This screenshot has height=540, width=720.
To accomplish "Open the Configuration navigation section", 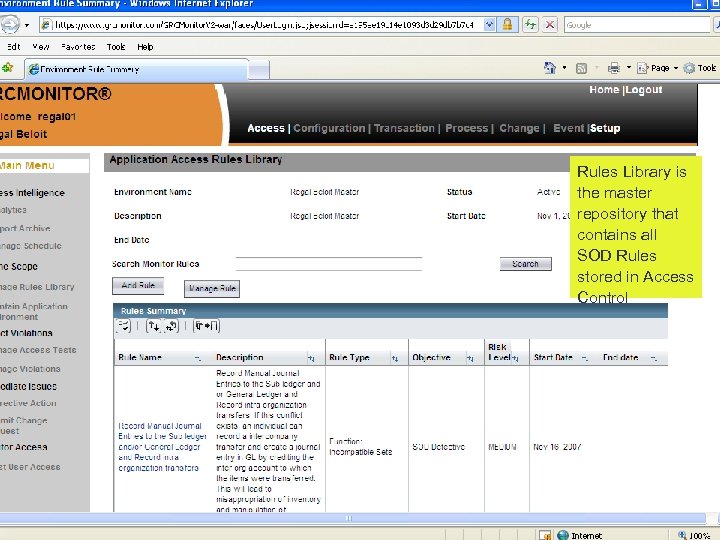I will (329, 128).
